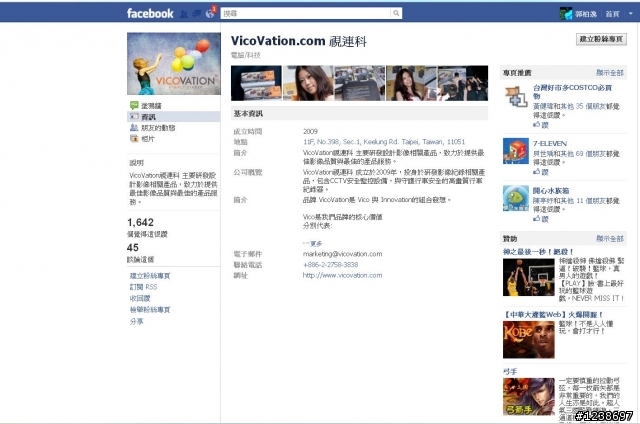Image resolution: width=640 pixels, height=424 pixels.
Task: Click the basketball game ad image
Action: (x=529, y=277)
